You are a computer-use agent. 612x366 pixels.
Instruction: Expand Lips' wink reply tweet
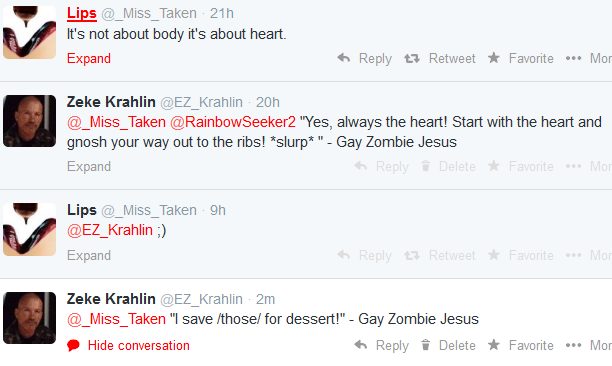pos(89,256)
